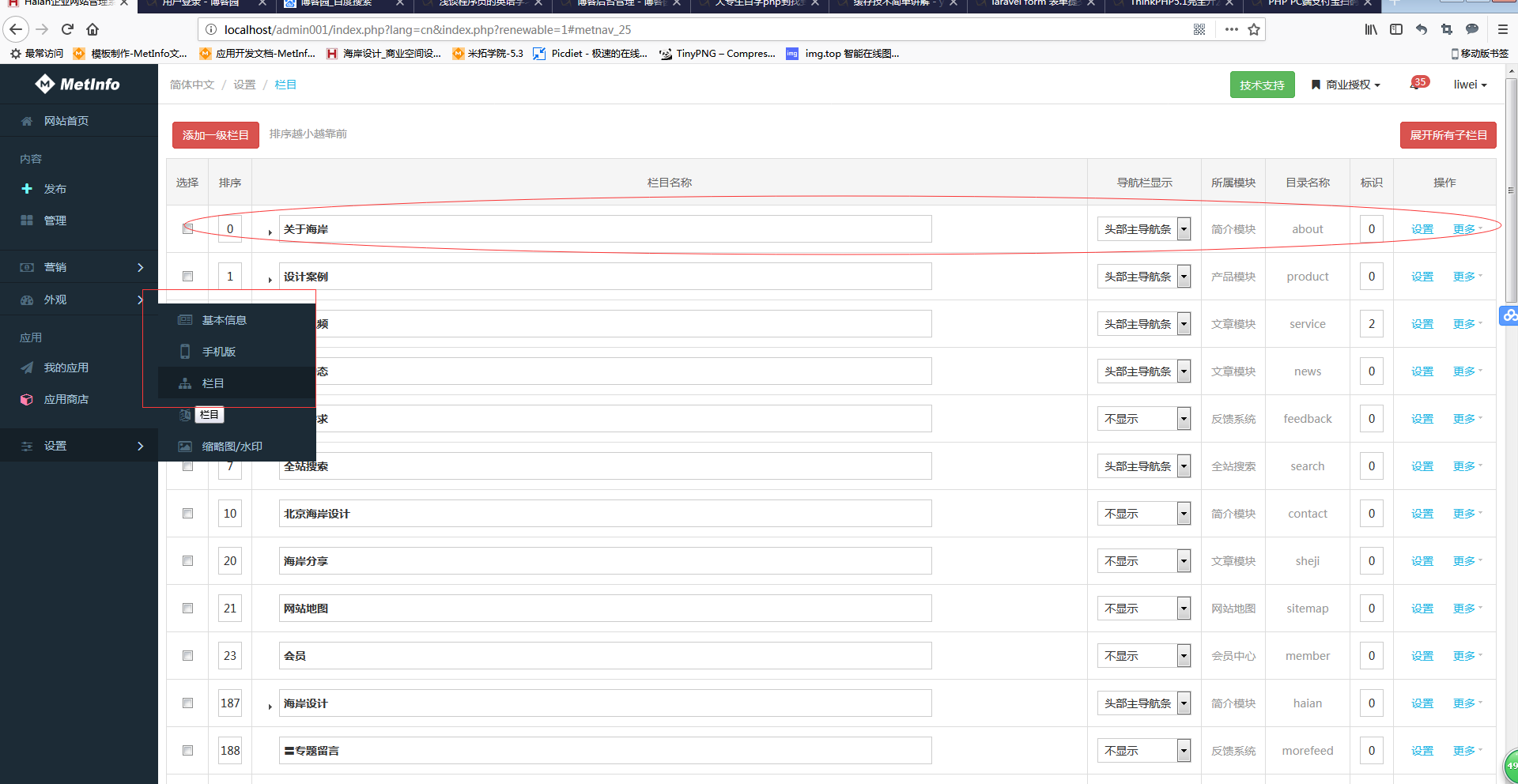Click the undo arrow toolbar icon
Viewport: 1518px width, 784px height.
click(x=1422, y=30)
